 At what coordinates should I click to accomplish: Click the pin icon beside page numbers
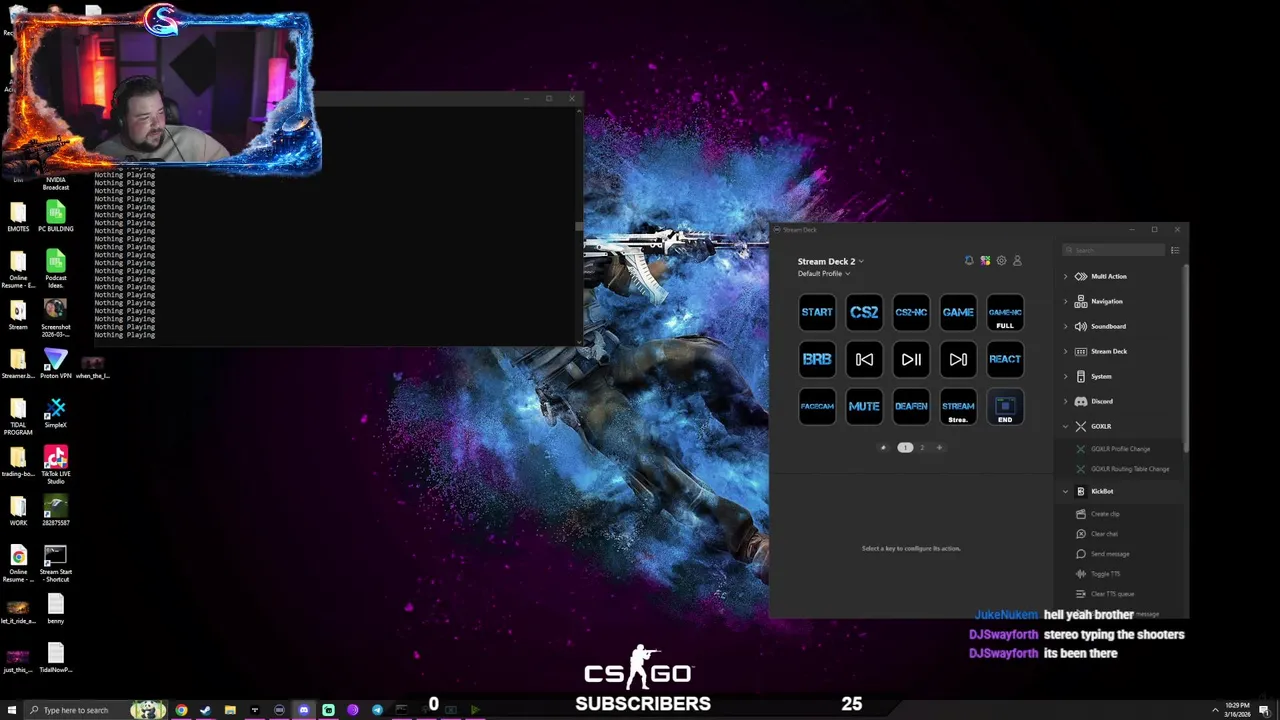click(x=883, y=447)
